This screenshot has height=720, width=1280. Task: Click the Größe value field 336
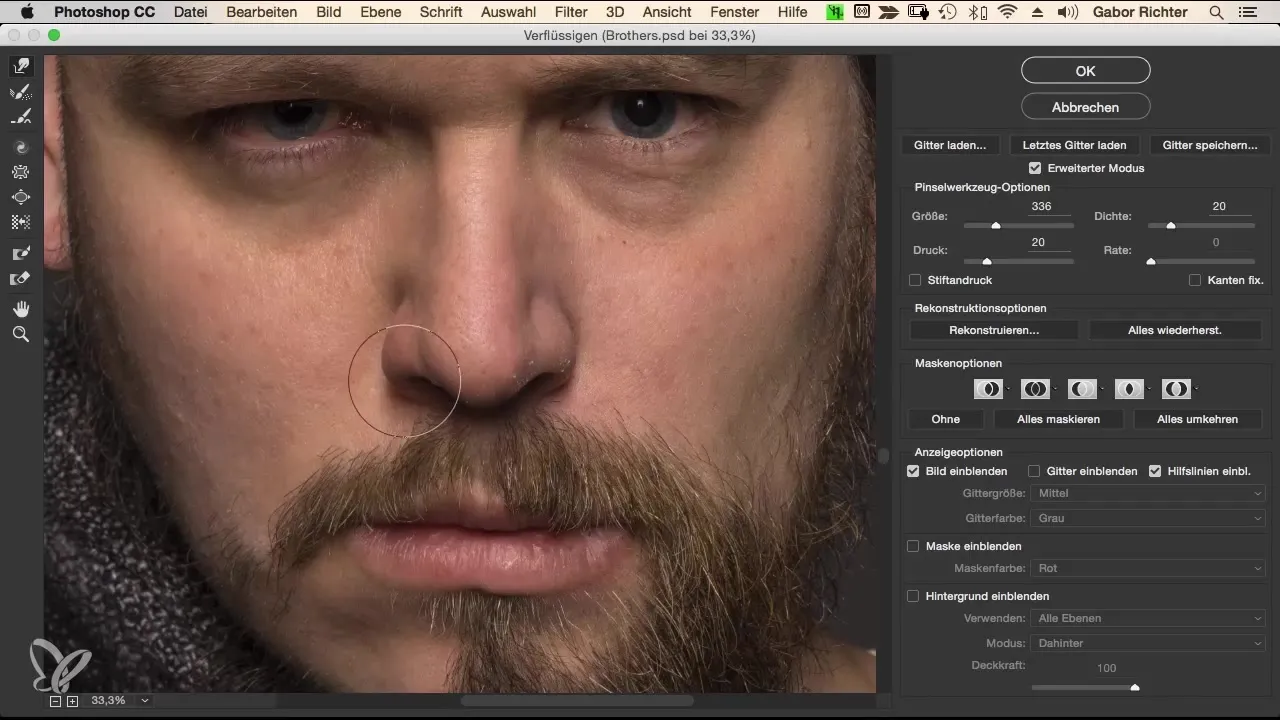tap(1050, 207)
